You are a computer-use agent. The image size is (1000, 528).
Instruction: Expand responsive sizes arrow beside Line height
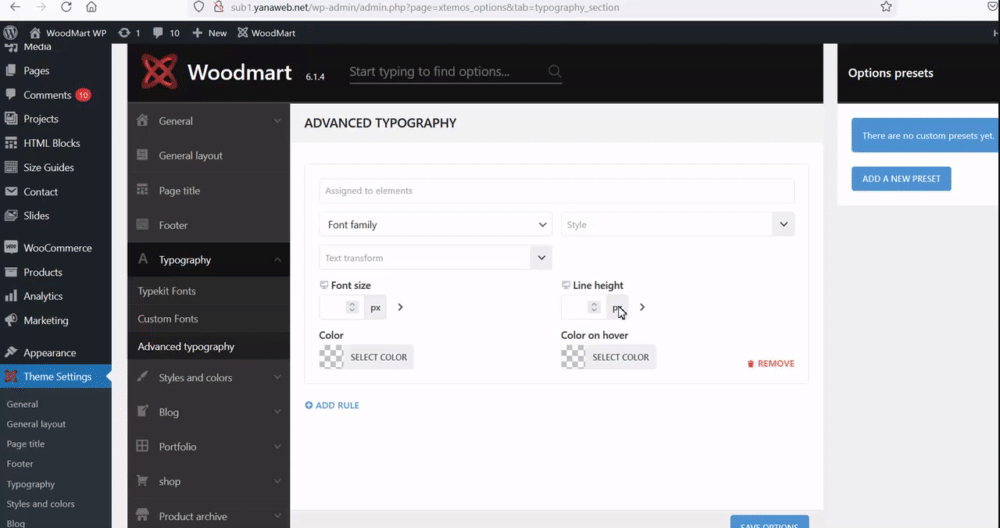coord(642,307)
